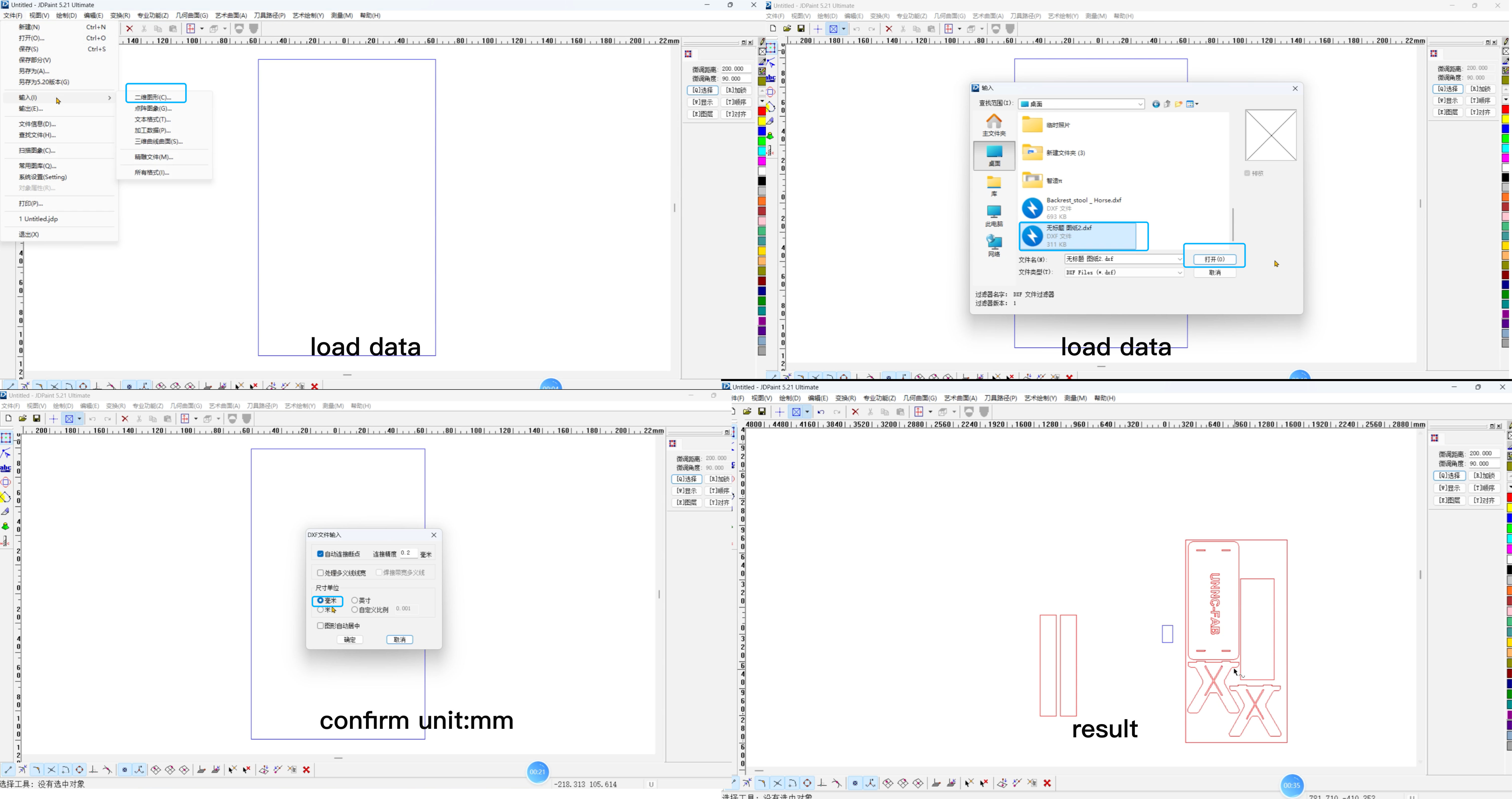
Task: Select the 英寸 unit radio button
Action: point(354,600)
